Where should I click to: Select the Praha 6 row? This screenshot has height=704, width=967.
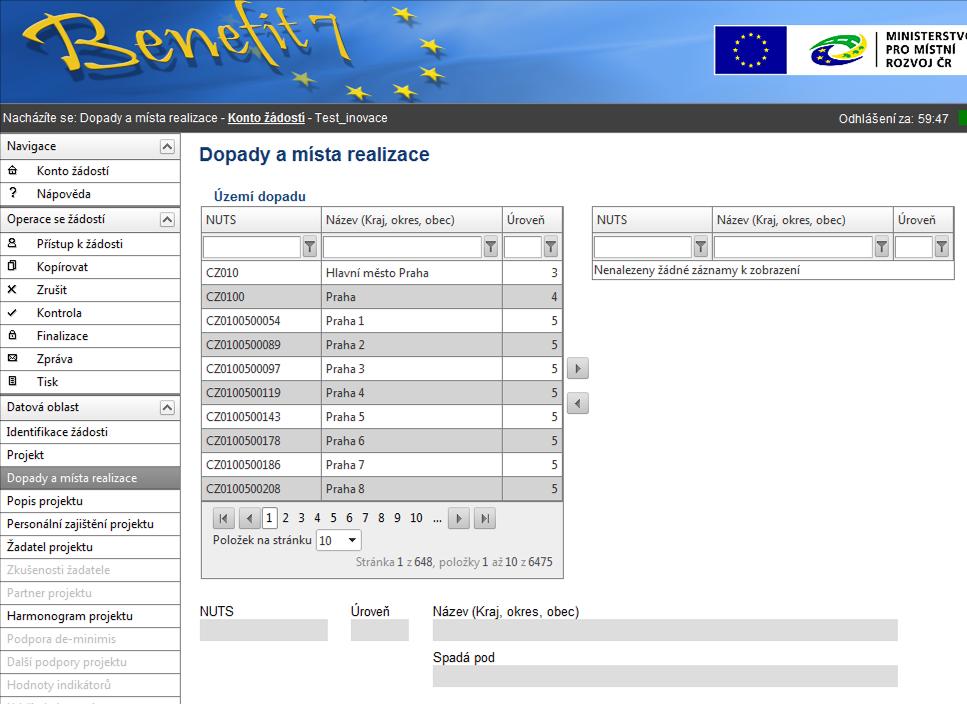pos(382,441)
